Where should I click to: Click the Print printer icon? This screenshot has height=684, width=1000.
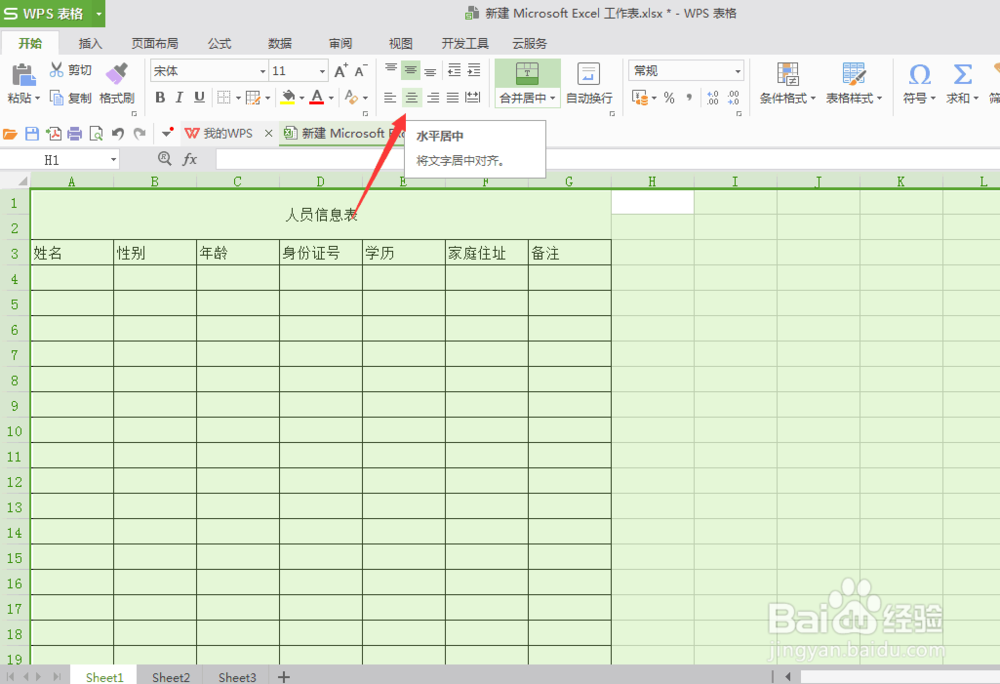tap(75, 133)
